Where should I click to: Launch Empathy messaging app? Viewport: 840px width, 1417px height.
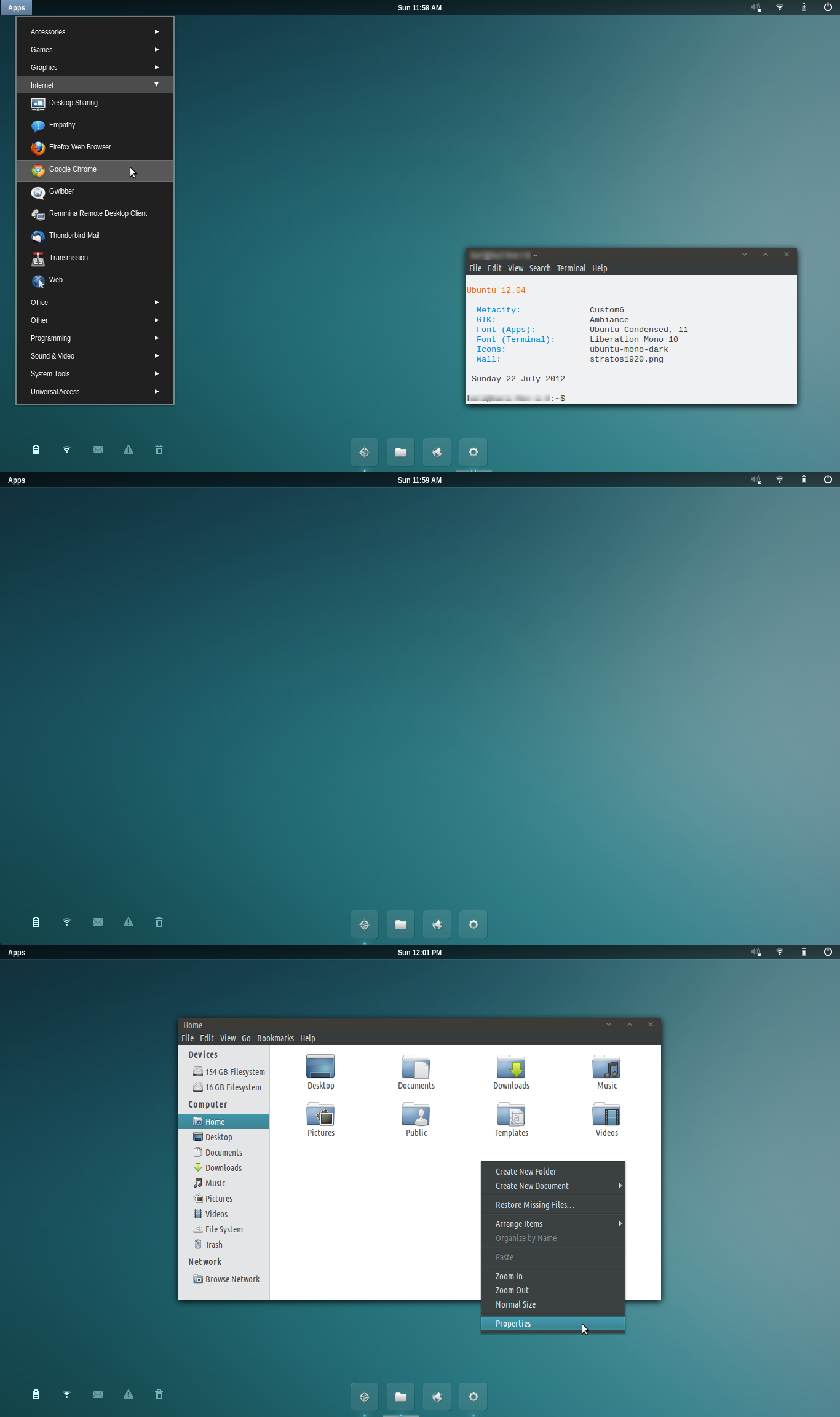tap(62, 125)
